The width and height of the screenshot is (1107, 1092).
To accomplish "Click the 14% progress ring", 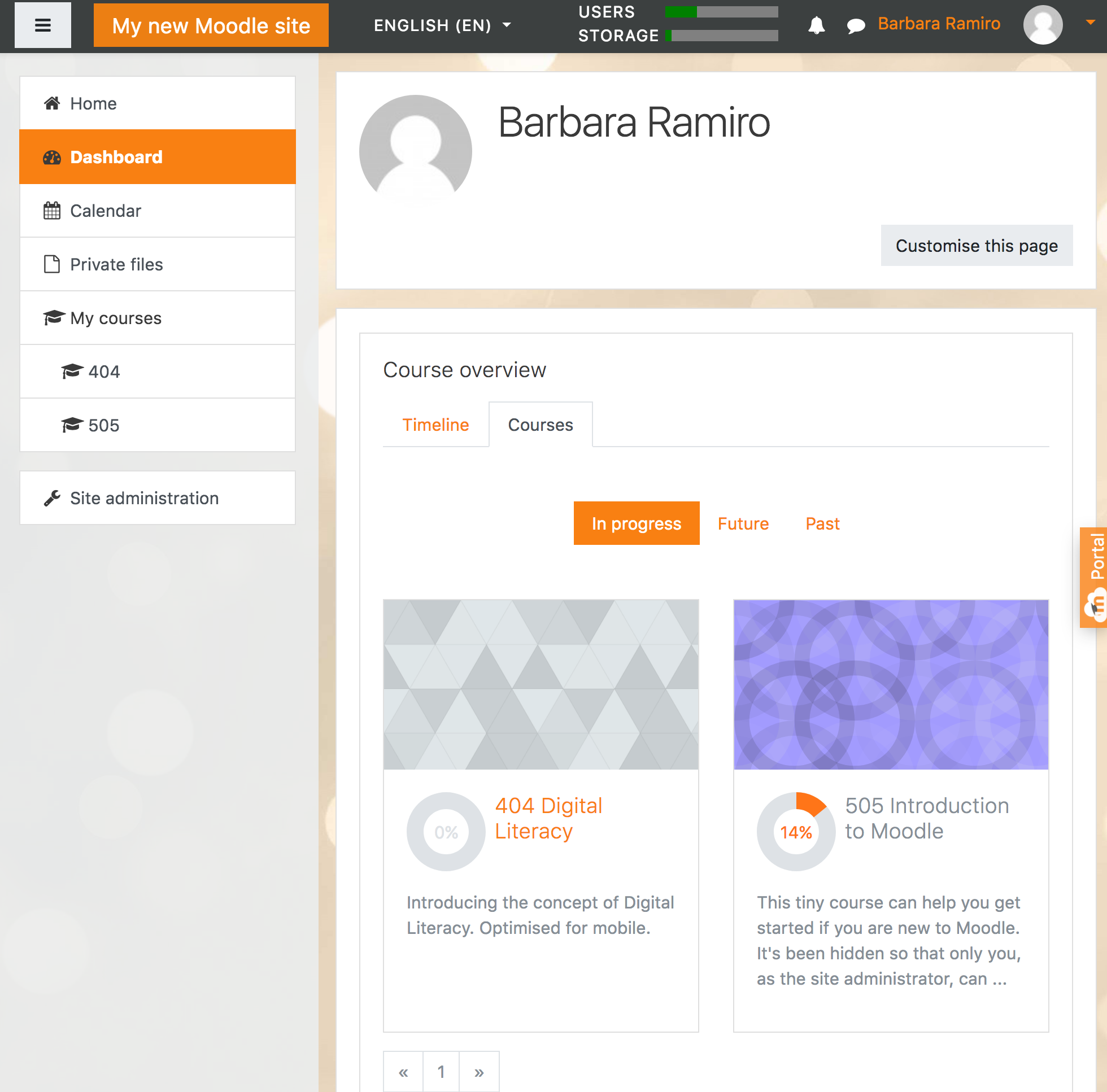I will [x=796, y=831].
